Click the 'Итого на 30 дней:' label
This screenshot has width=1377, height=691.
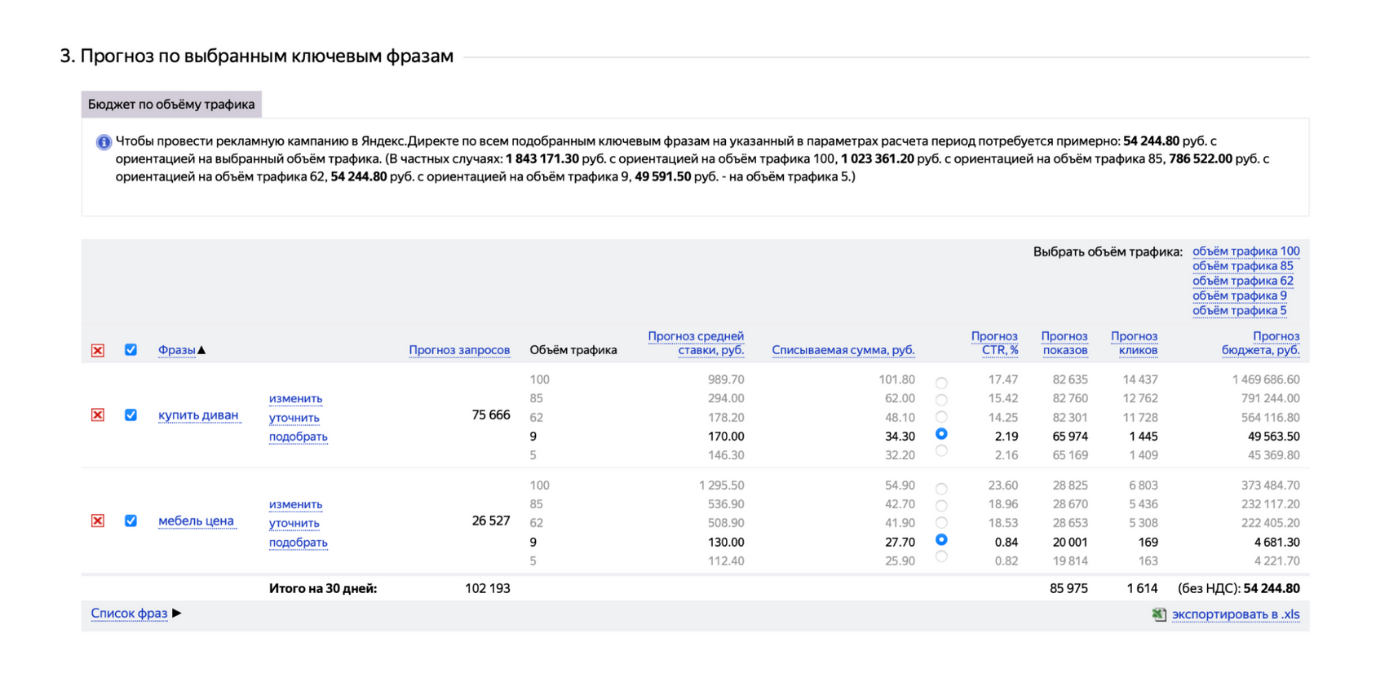[323, 588]
